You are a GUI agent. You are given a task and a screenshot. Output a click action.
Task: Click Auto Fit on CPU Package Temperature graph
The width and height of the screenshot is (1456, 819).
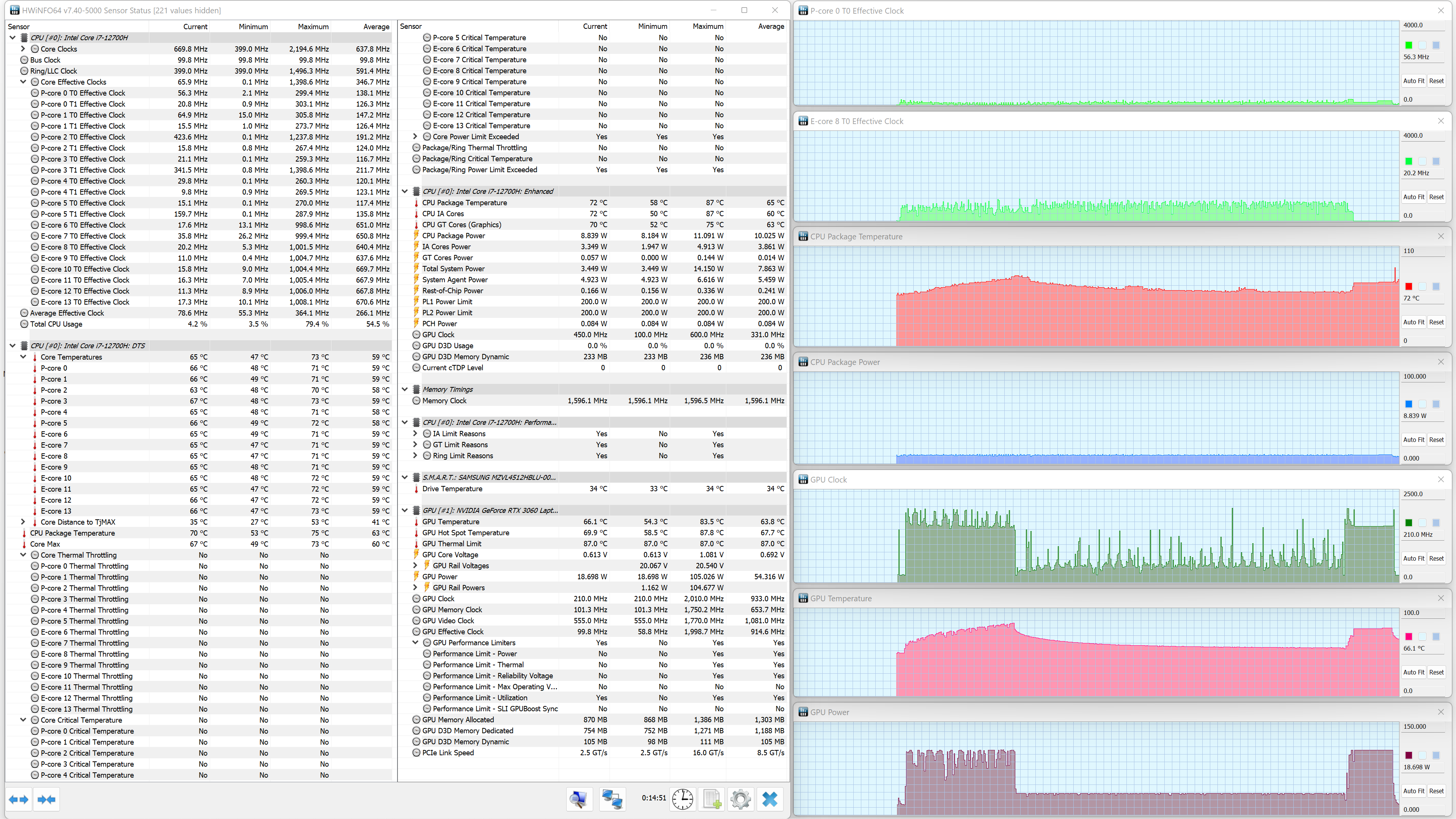[1414, 322]
